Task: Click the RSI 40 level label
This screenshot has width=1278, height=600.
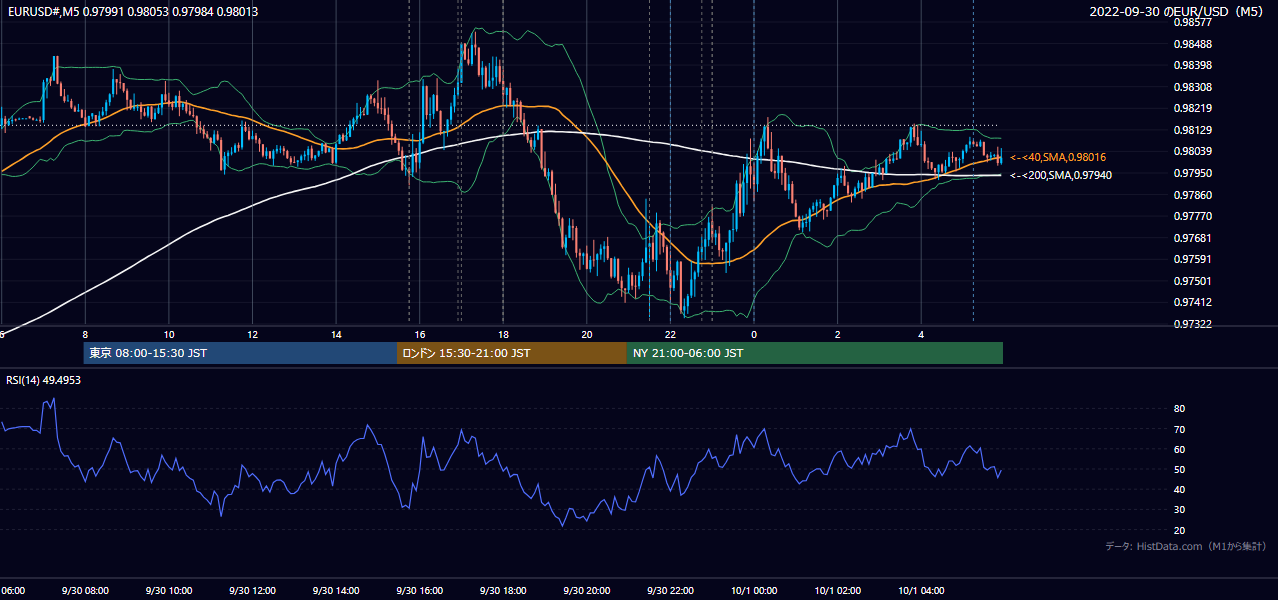Action: 1179,489
